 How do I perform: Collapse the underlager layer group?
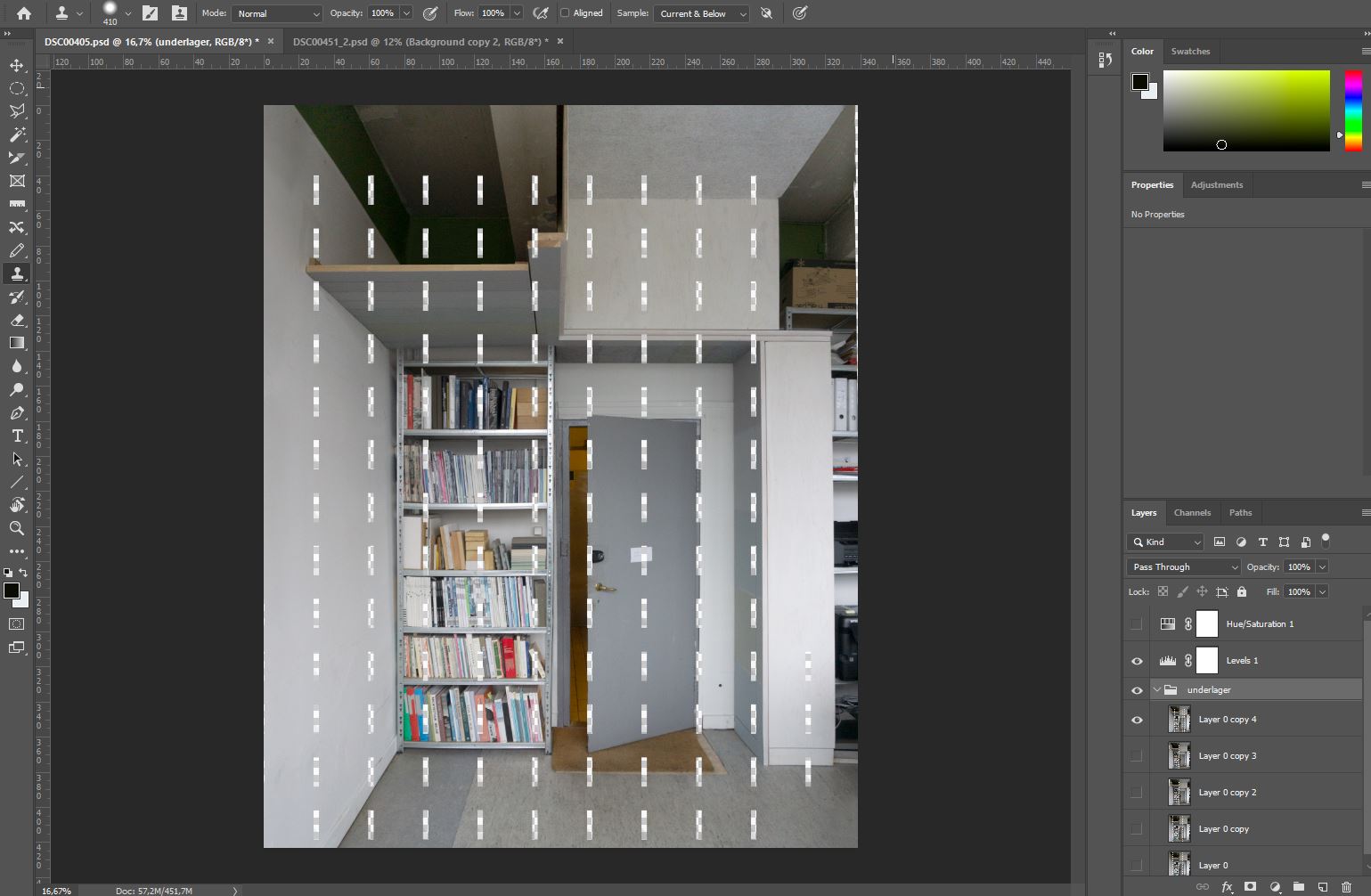[1157, 689]
